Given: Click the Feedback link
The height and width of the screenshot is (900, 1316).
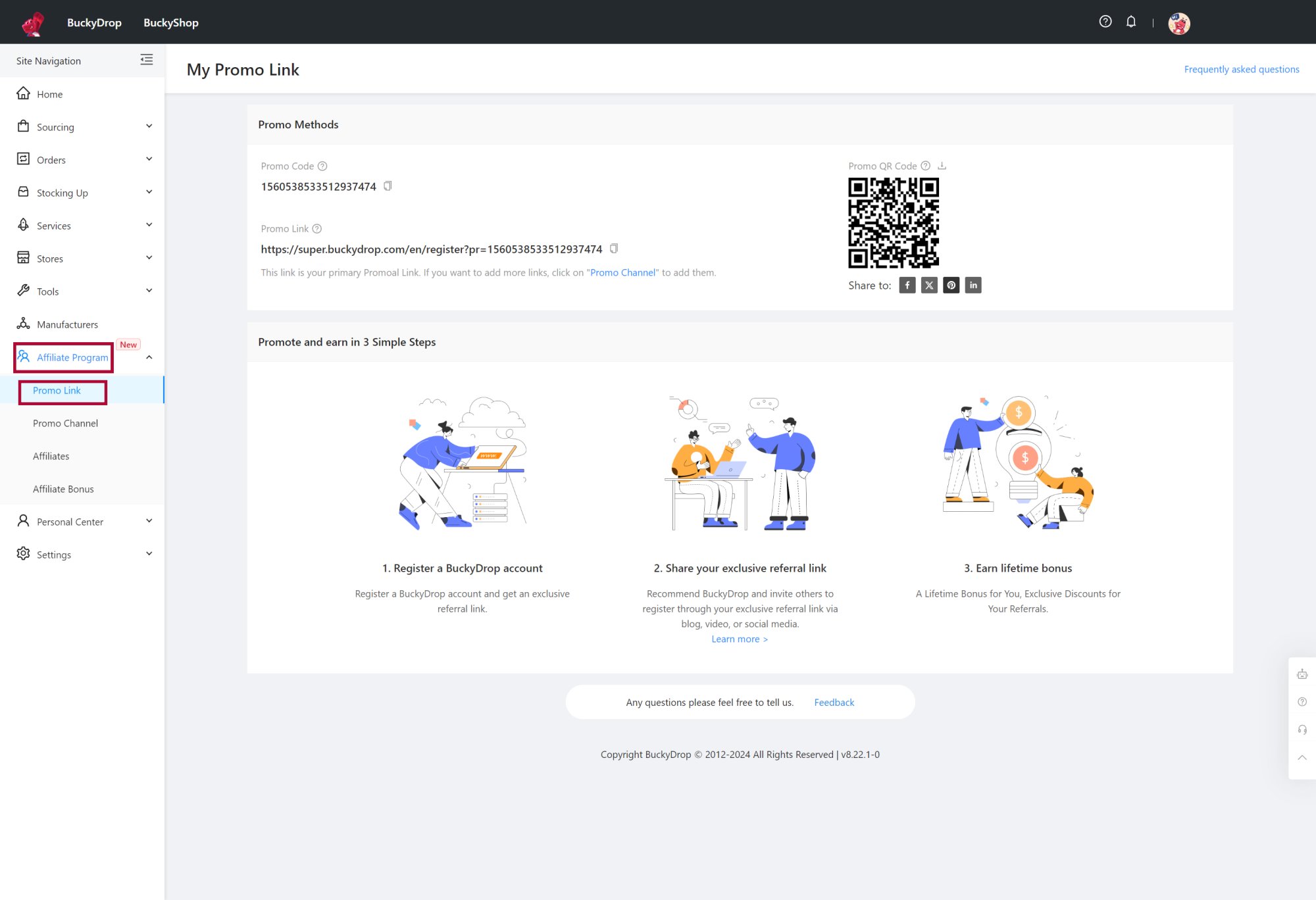Looking at the screenshot, I should click(x=834, y=702).
